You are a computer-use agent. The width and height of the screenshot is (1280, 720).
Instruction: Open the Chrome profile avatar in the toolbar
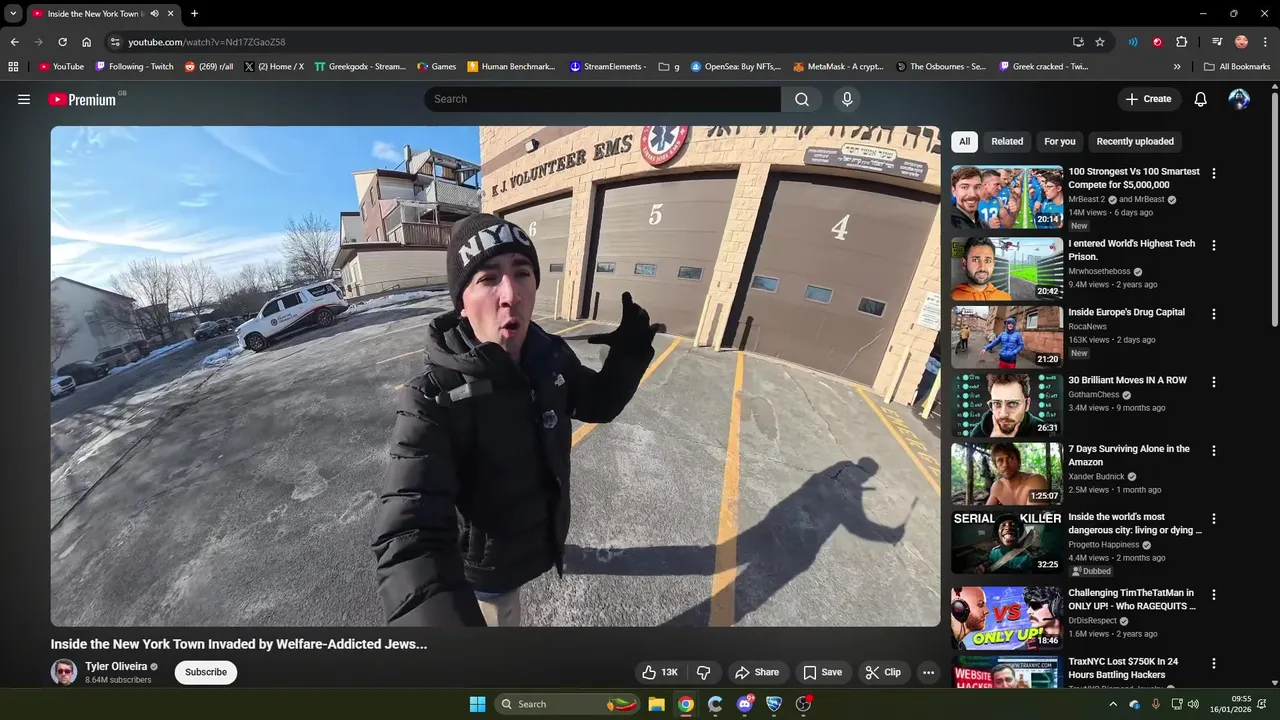pos(1242,42)
